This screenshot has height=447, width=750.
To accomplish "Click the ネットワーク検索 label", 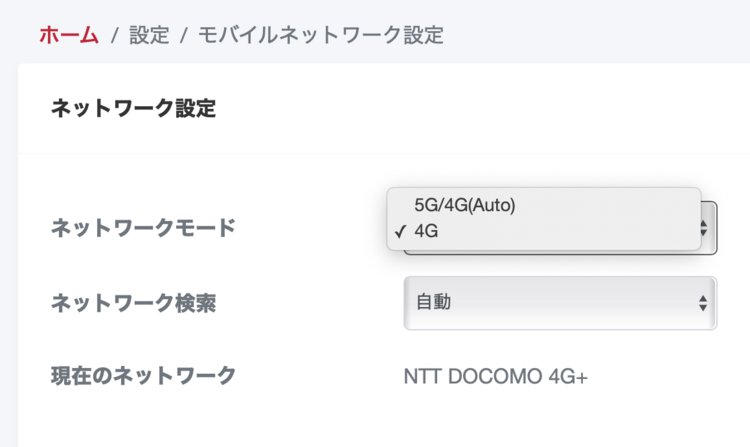I will [x=133, y=302].
